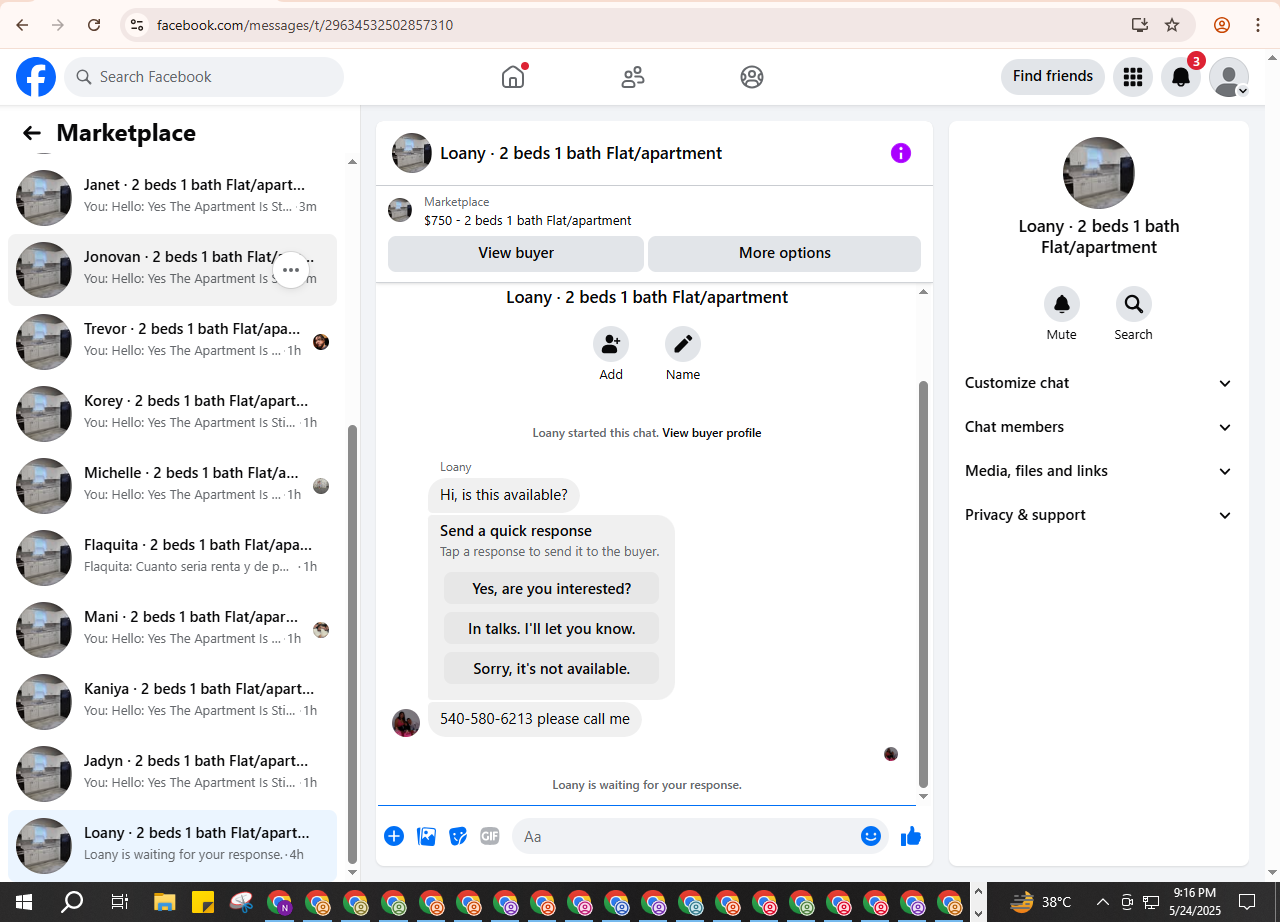The height and width of the screenshot is (922, 1280).
Task: Open the three-dot options on Jonovan chat
Action: point(291,270)
